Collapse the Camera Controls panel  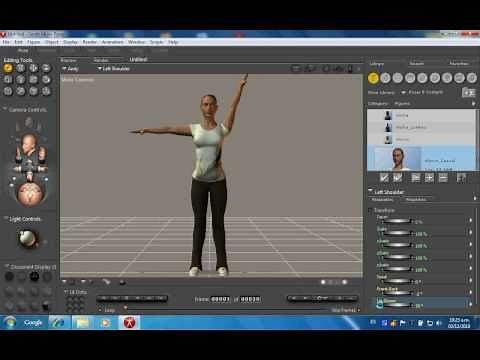pos(5,109)
